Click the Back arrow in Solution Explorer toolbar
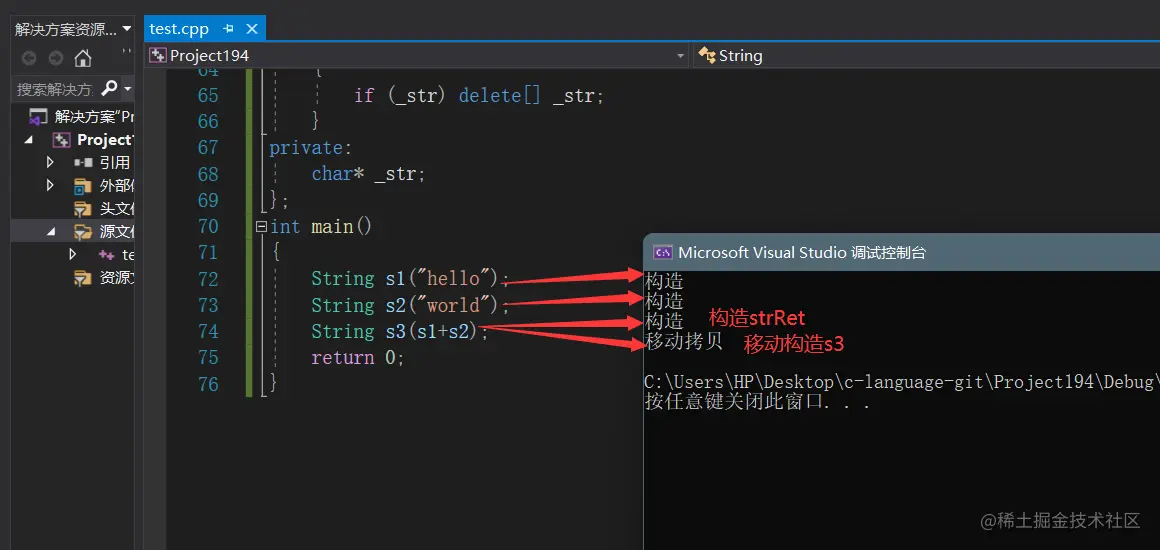Screen dimensions: 1160x550 [29, 58]
